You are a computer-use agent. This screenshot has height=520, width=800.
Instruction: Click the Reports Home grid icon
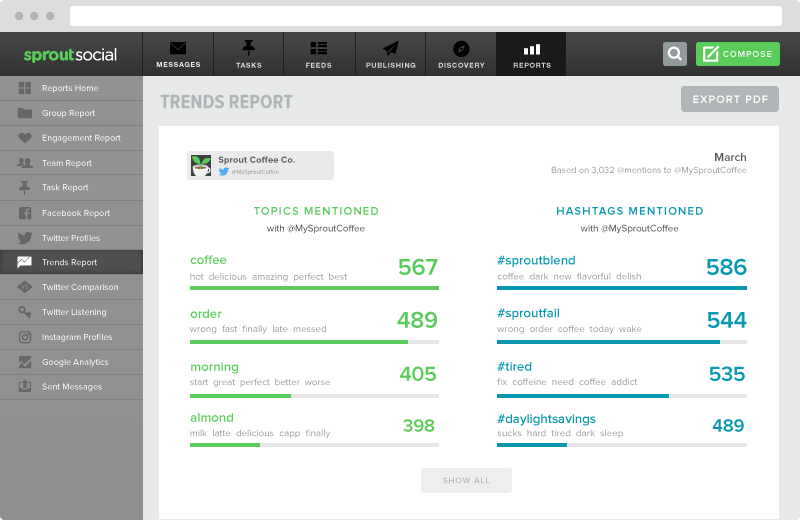click(x=24, y=88)
